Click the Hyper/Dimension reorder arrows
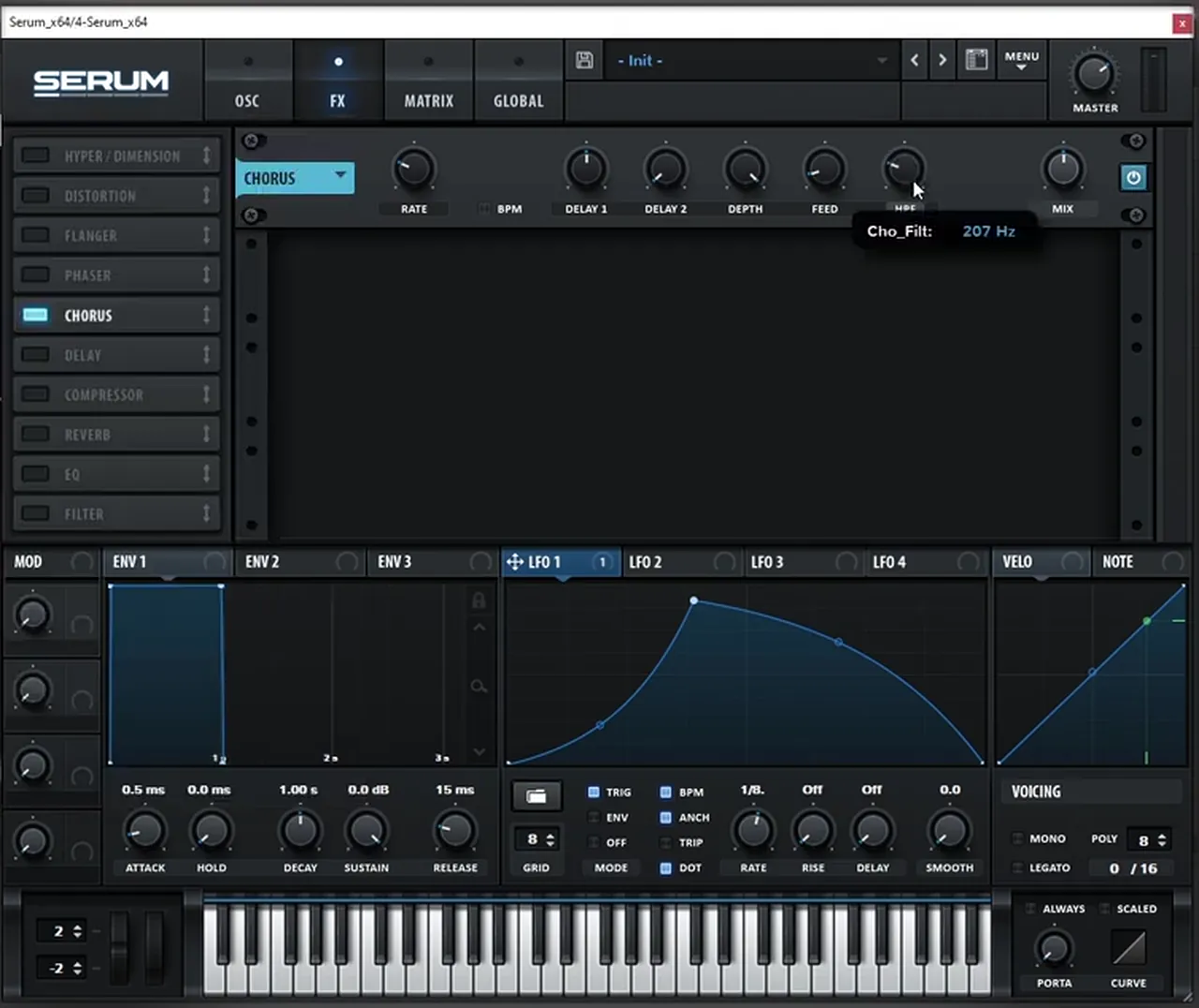The width and height of the screenshot is (1199, 1008). tap(206, 156)
